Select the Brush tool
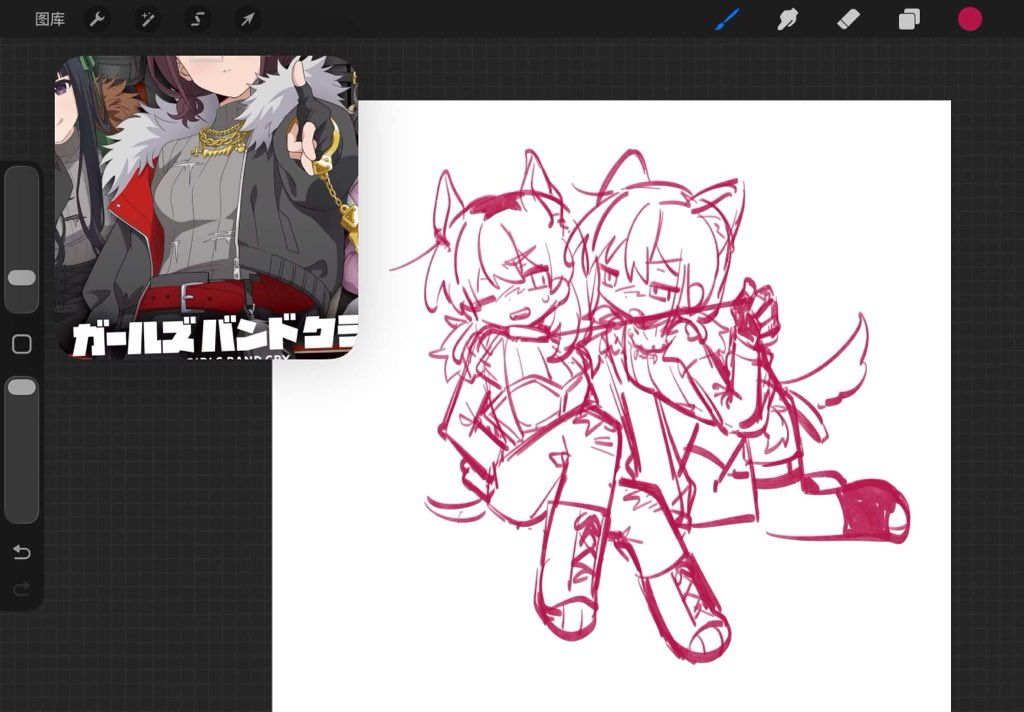Viewport: 1024px width, 712px height. pos(728,20)
